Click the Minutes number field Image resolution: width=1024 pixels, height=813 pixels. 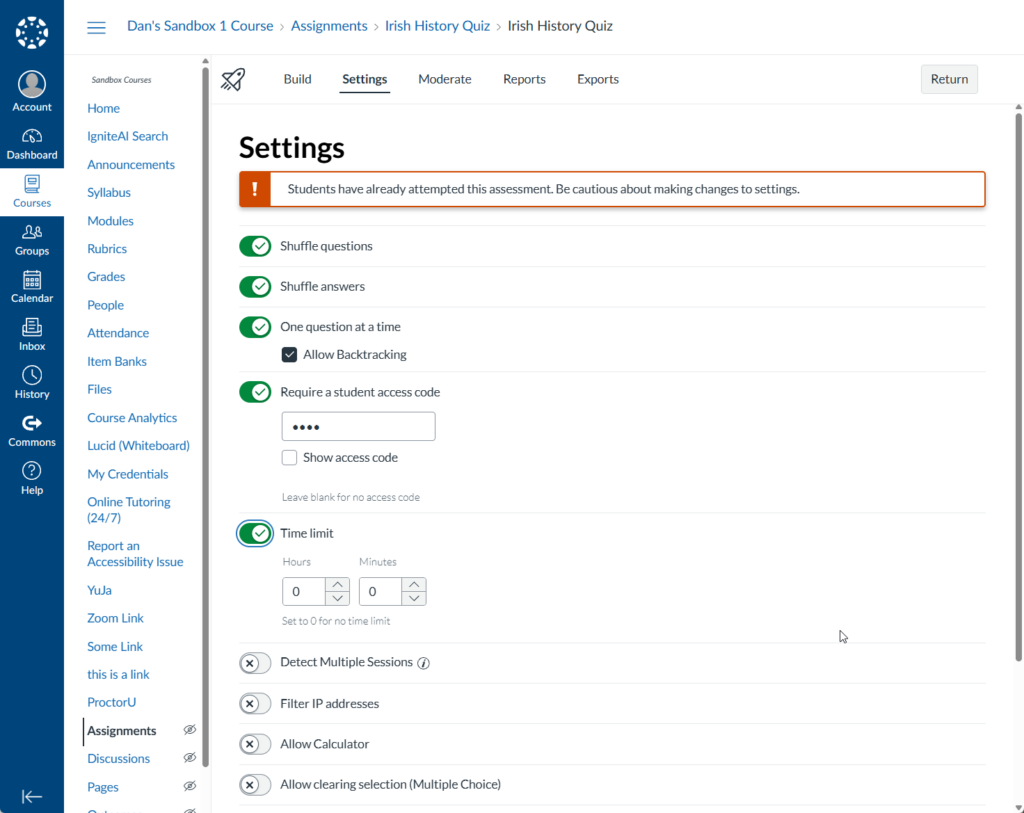pos(380,592)
